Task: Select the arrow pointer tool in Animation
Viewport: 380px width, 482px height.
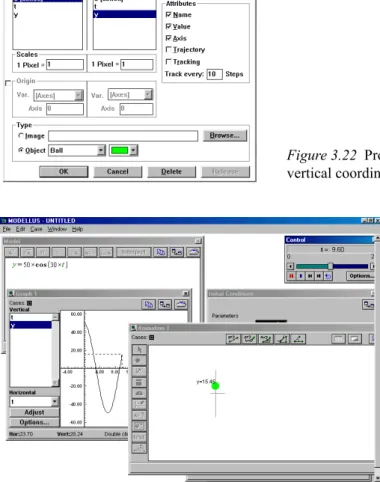Action: [139, 350]
